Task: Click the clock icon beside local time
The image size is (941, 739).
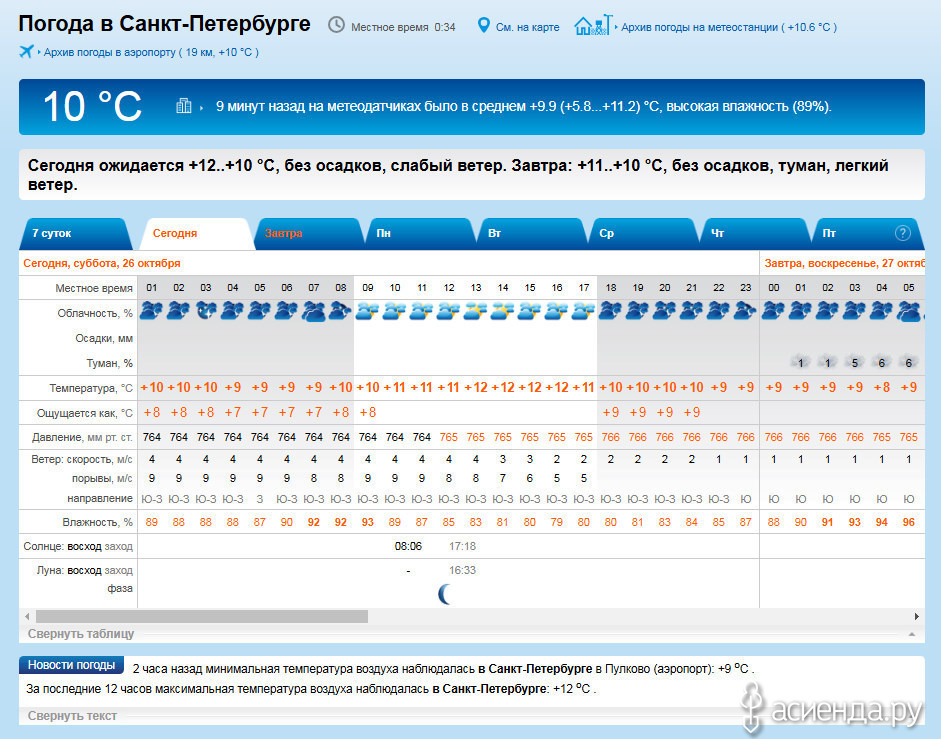Action: pyautogui.click(x=336, y=25)
